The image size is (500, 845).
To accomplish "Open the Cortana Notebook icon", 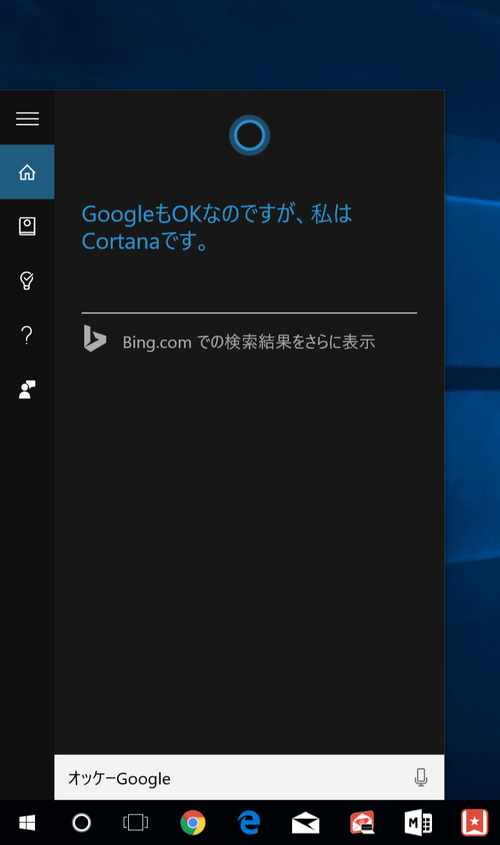I will (27, 226).
